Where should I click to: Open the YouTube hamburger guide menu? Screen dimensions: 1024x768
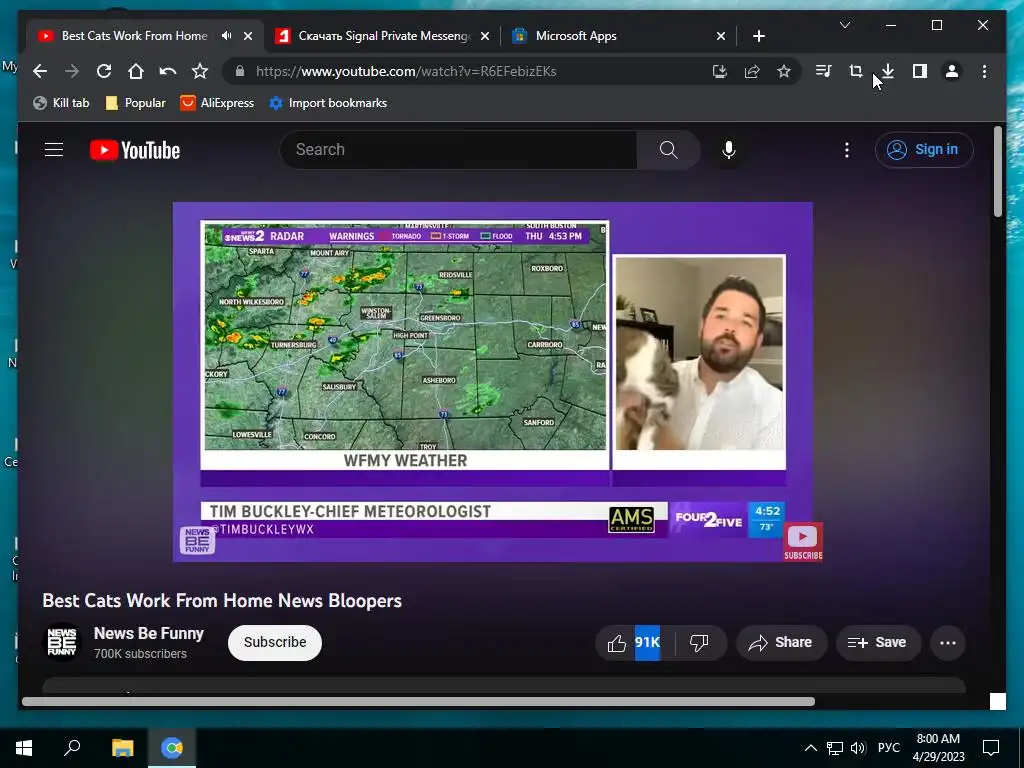(54, 150)
